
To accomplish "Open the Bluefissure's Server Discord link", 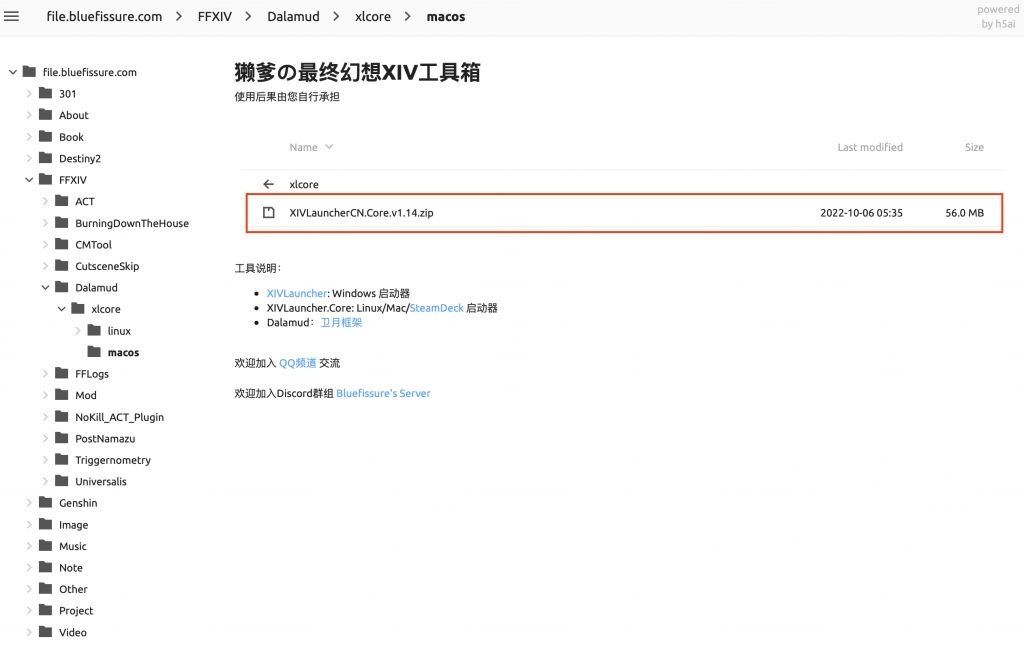I will 386,393.
